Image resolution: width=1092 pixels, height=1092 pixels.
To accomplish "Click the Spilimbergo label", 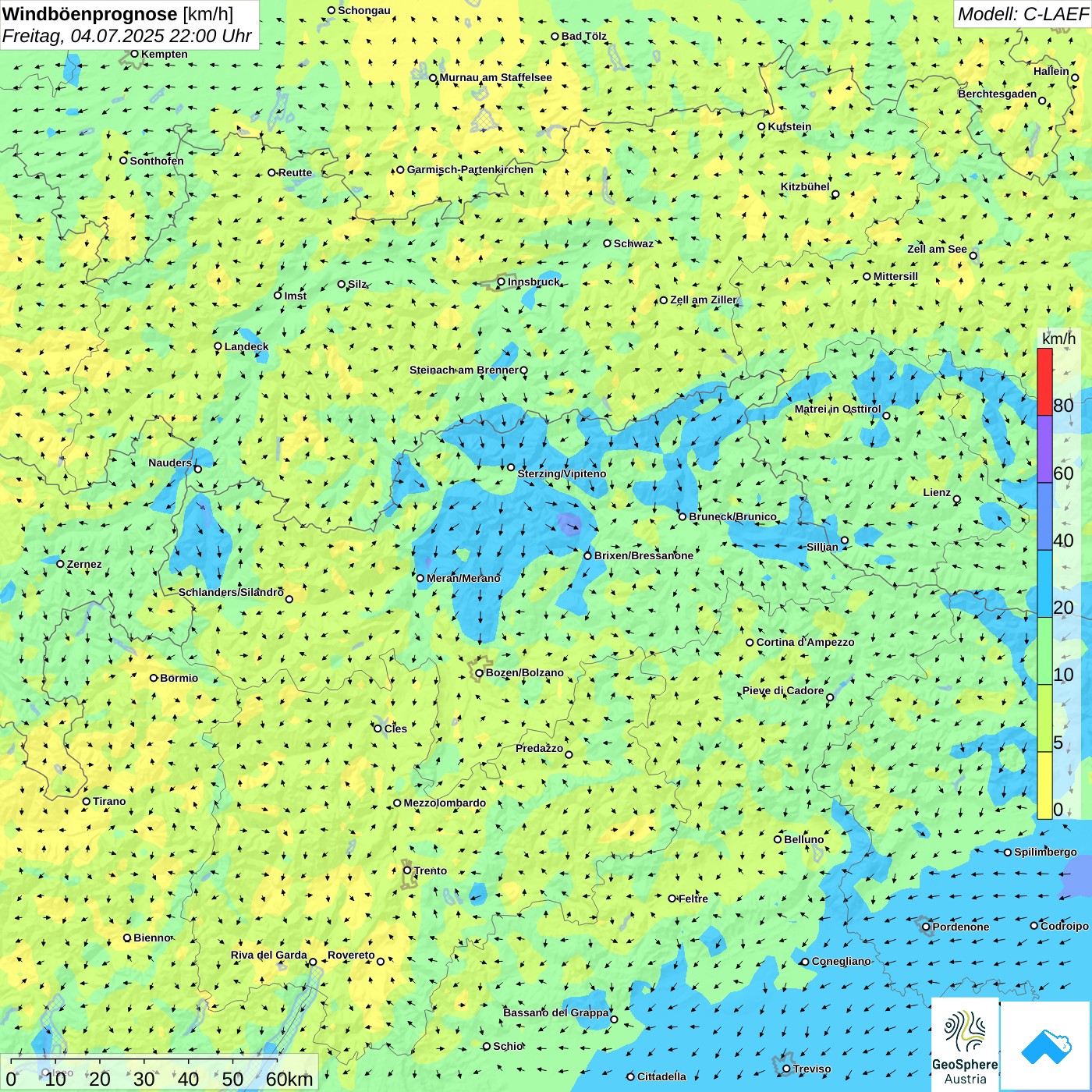I will click(1045, 852).
